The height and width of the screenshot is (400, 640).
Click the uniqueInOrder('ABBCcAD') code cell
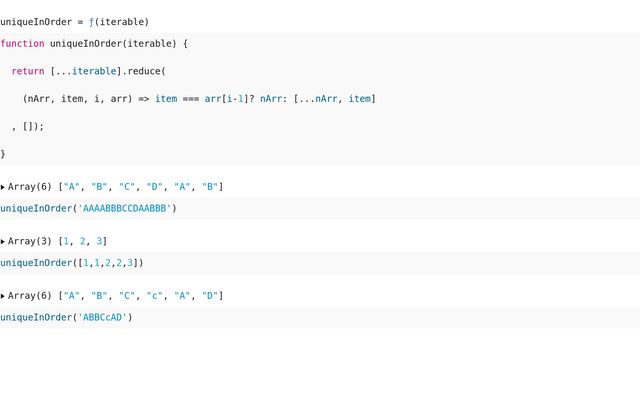(66, 317)
